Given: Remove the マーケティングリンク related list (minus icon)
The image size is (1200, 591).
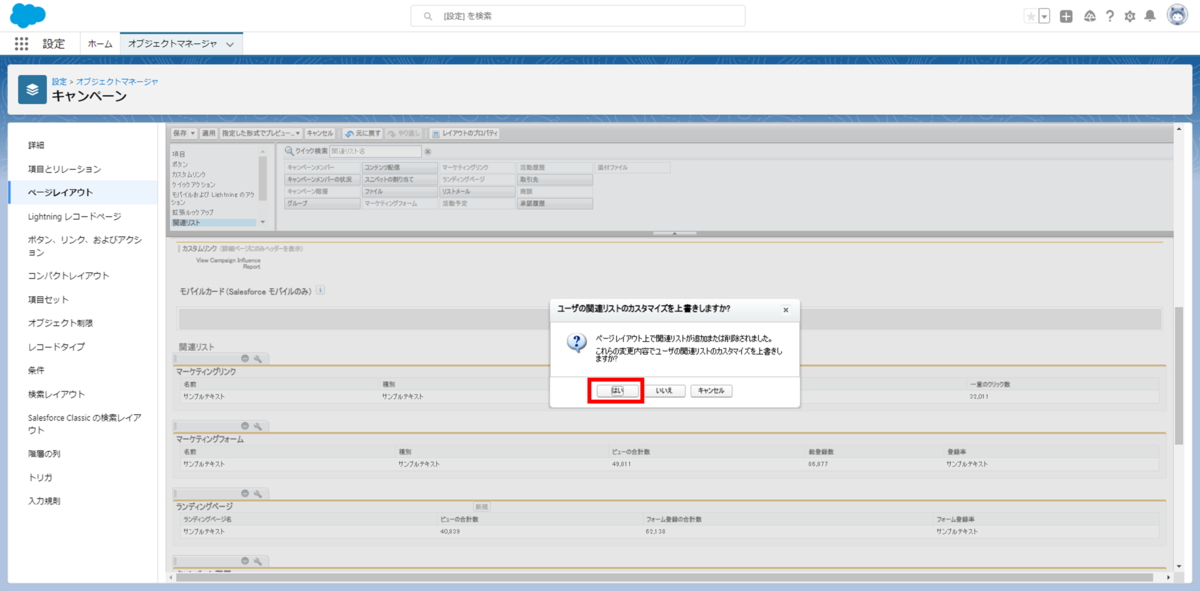Looking at the screenshot, I should pyautogui.click(x=245, y=358).
